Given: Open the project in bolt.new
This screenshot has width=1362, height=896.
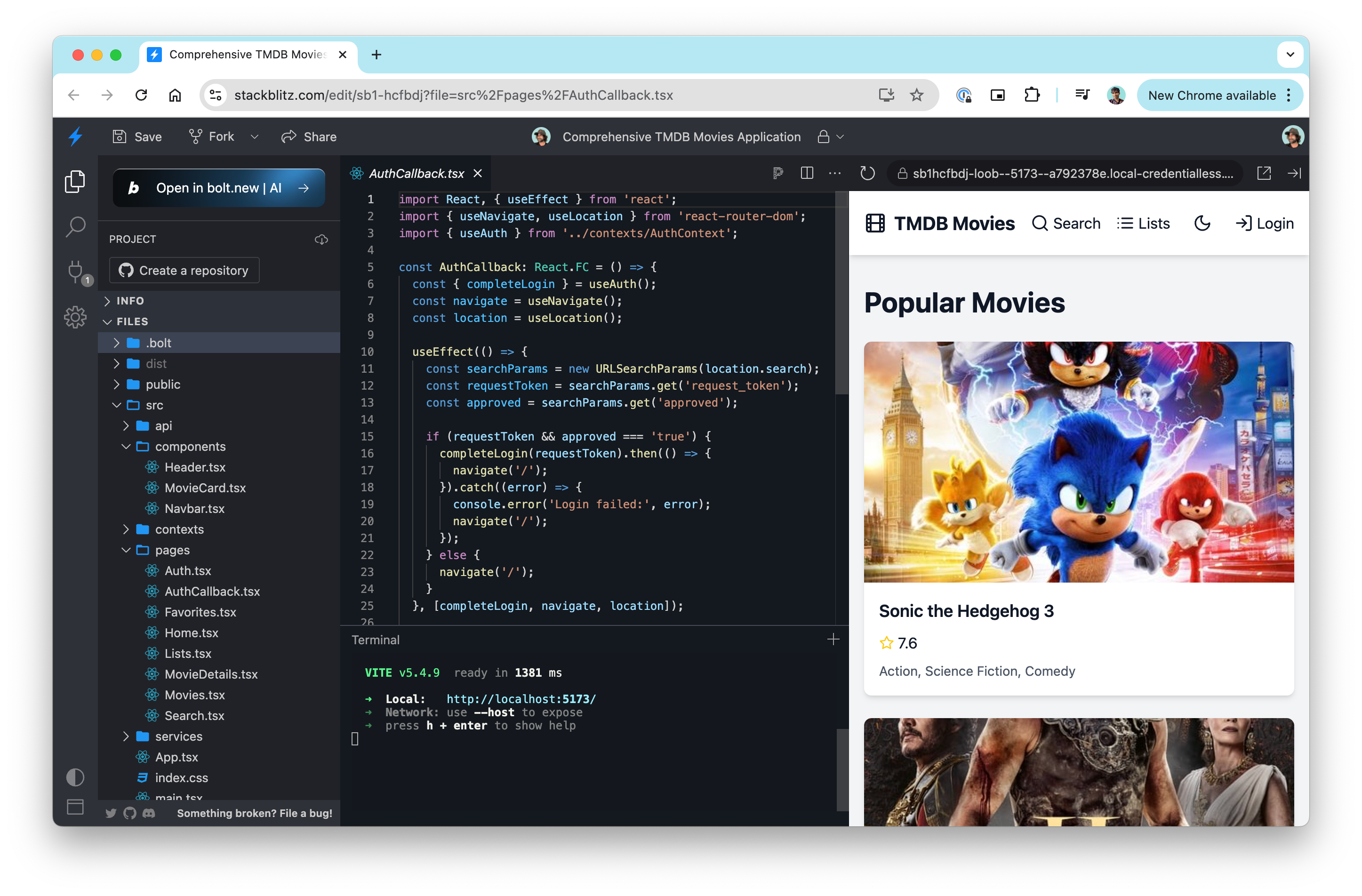Looking at the screenshot, I should (x=219, y=187).
